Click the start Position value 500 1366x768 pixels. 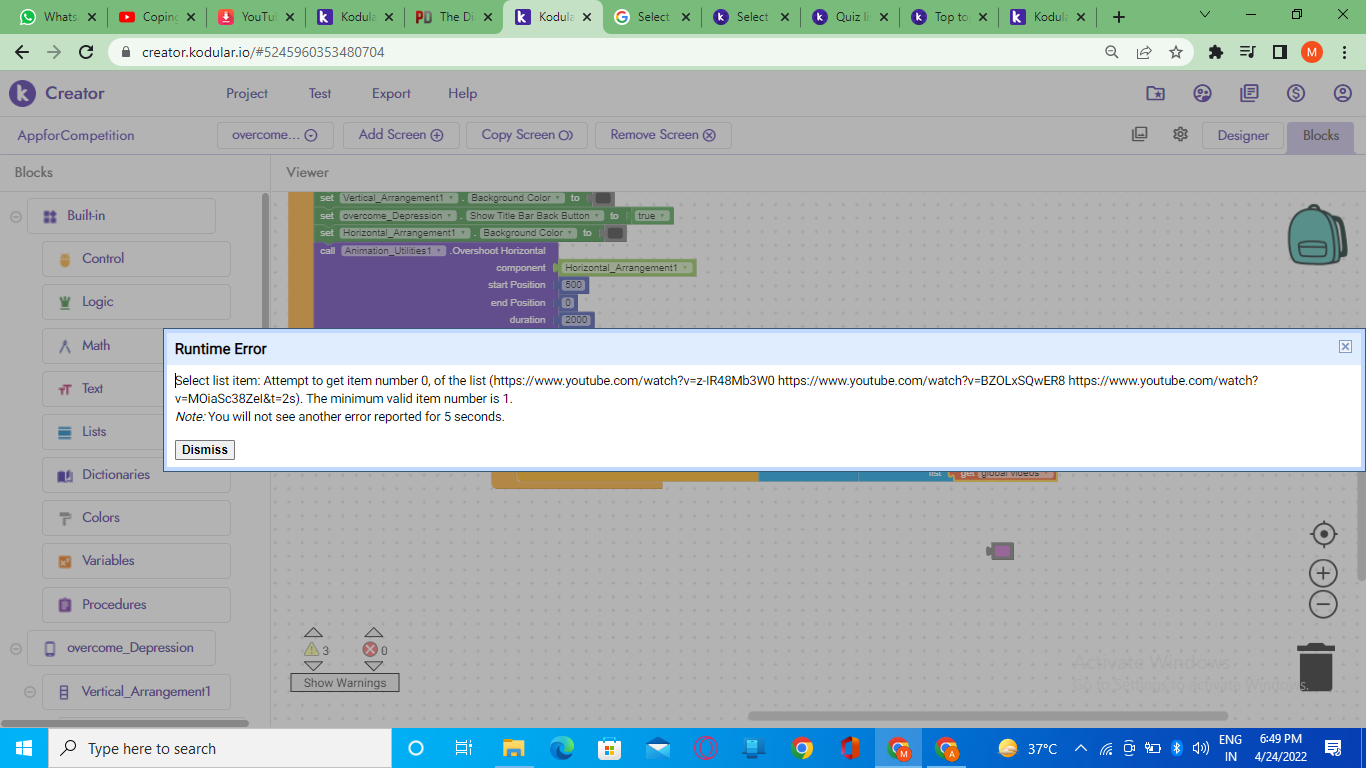click(573, 285)
